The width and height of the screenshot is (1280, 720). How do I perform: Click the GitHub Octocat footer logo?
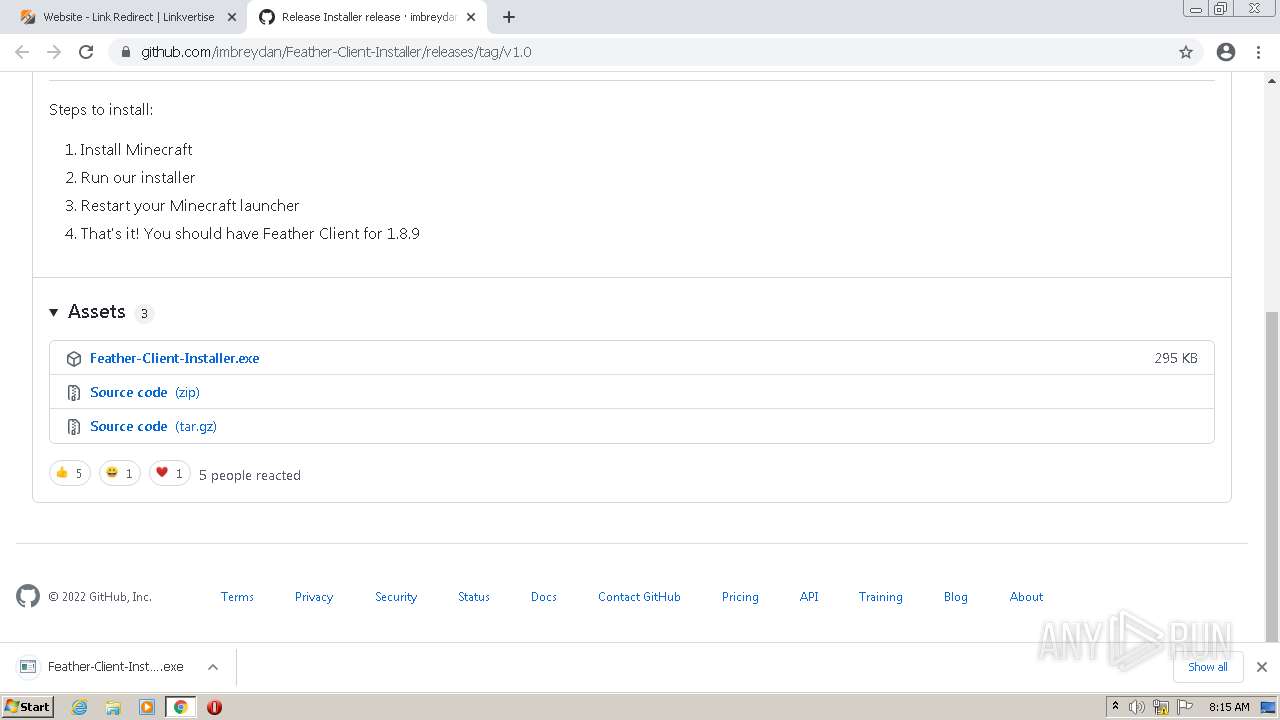[28, 596]
